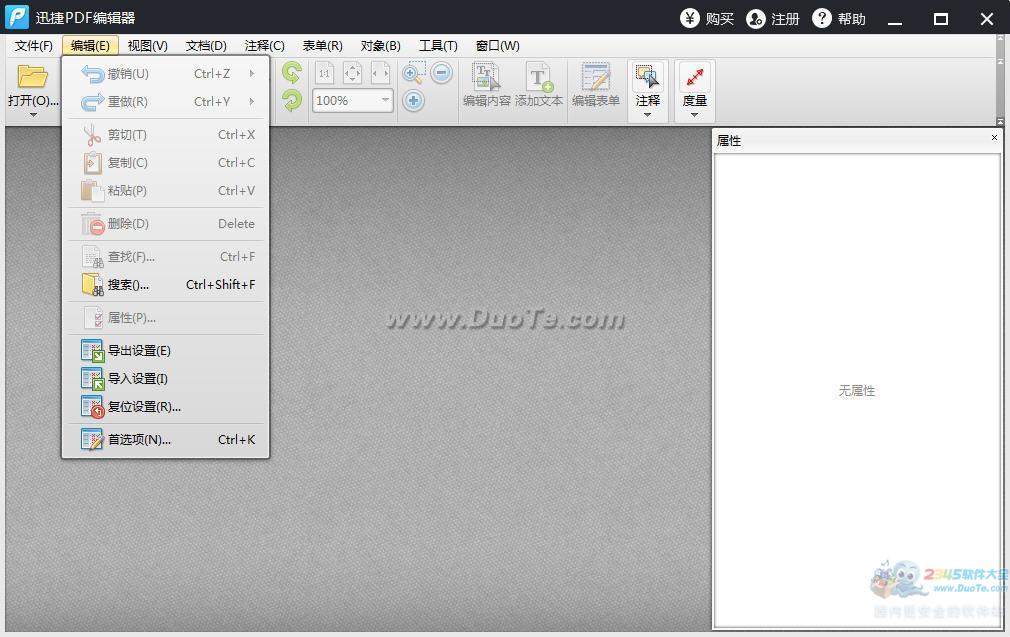Screen dimensions: 1010x637
Task: Choose Export Settings (导出设置)
Action: [139, 351]
